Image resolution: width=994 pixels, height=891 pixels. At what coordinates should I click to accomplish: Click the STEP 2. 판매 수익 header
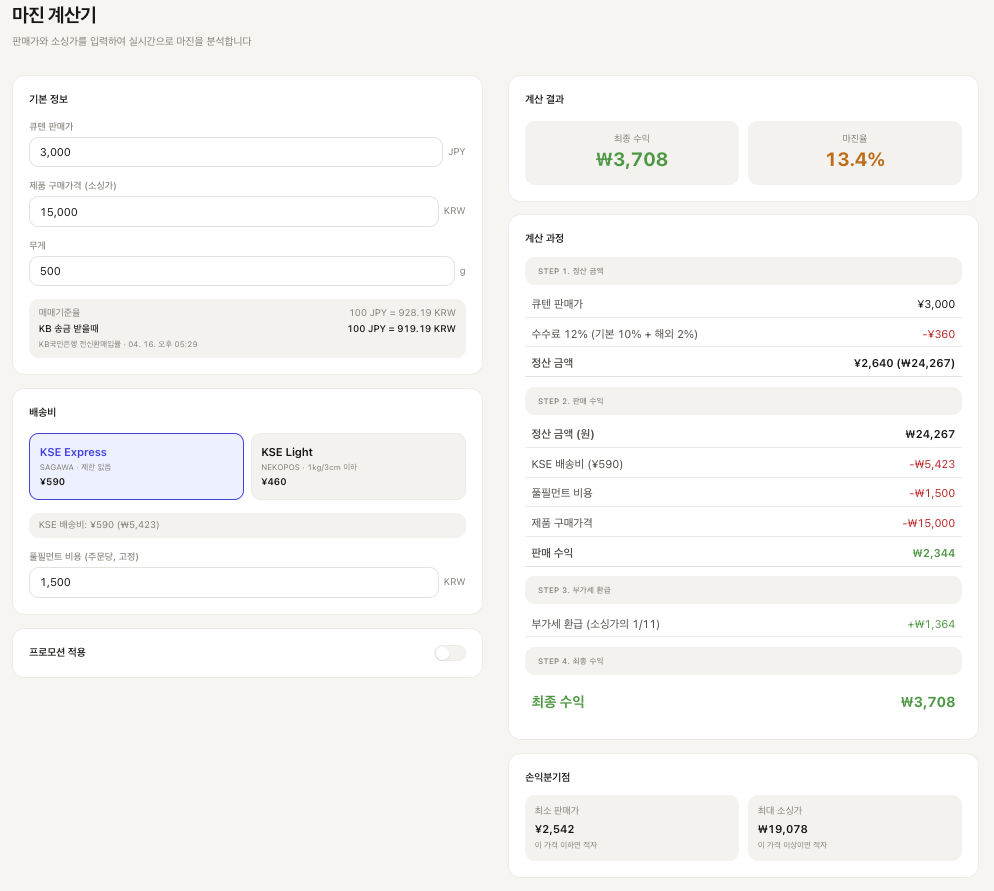coord(743,401)
